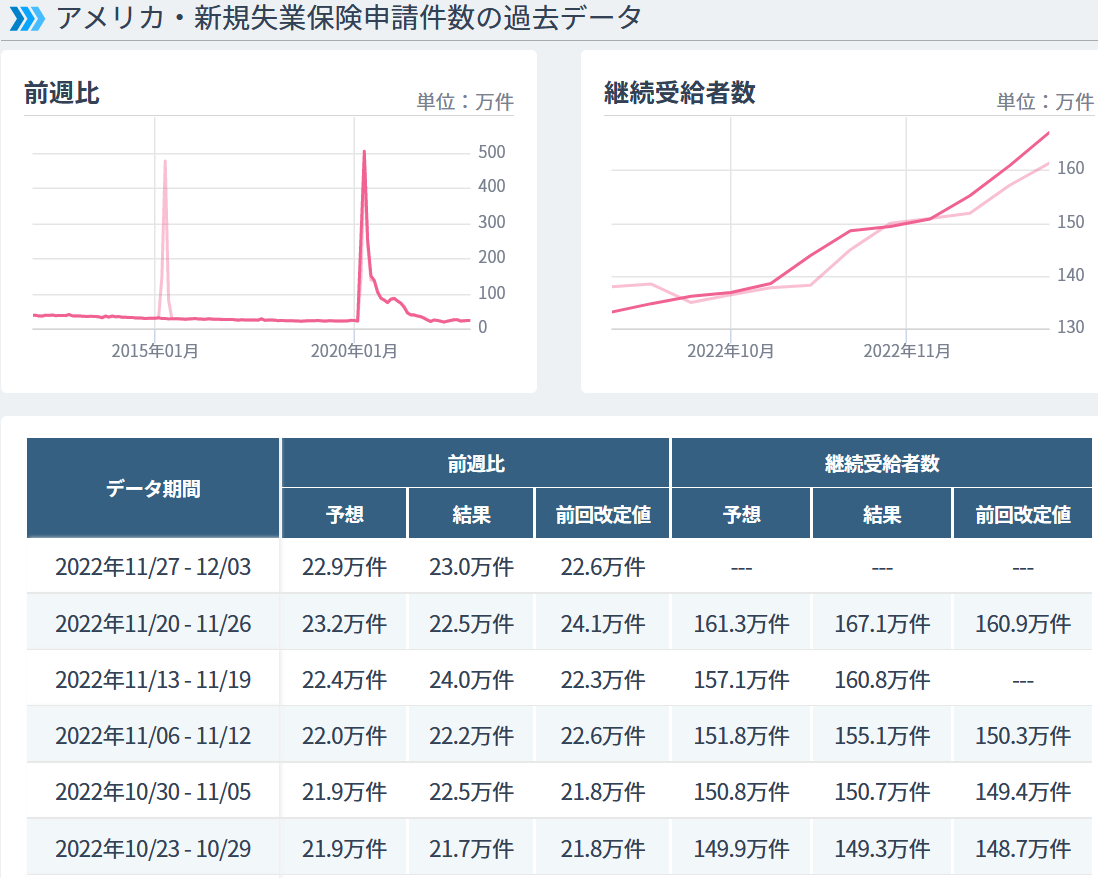Select the row 2022年11/27 - 12/03

tap(559, 566)
